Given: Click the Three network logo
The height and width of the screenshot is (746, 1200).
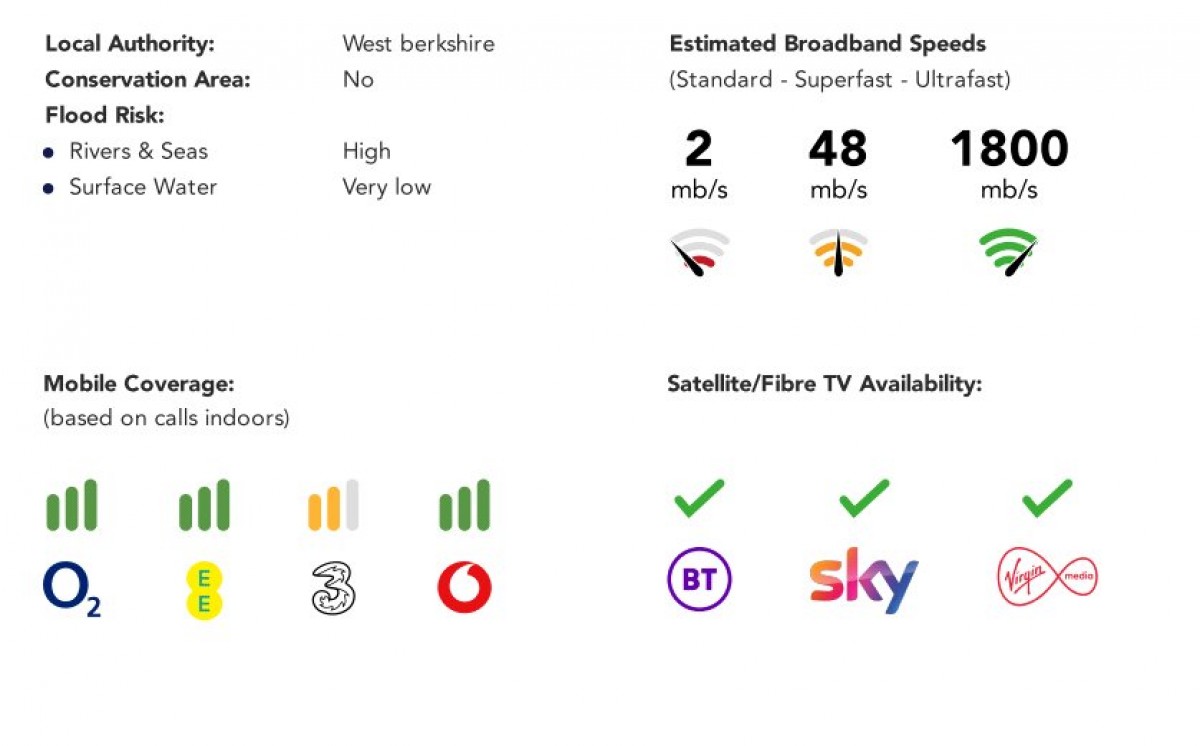Looking at the screenshot, I should click(x=332, y=588).
